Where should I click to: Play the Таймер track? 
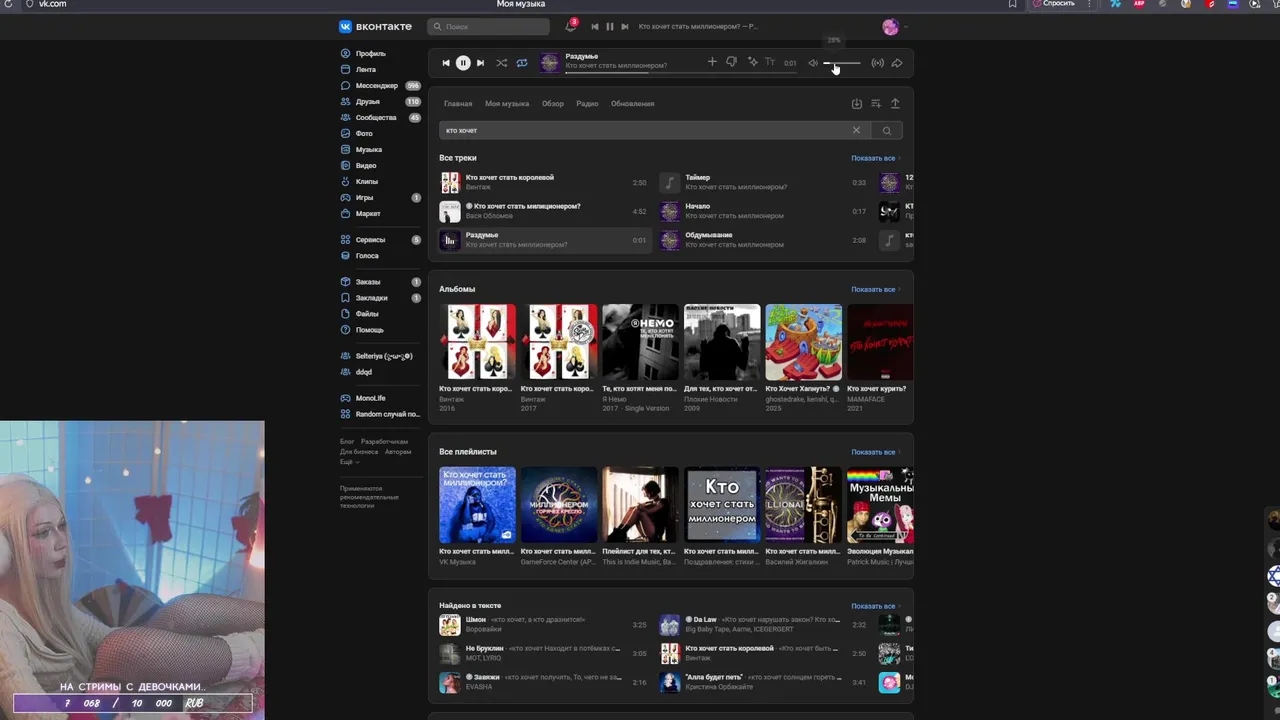tap(763, 182)
